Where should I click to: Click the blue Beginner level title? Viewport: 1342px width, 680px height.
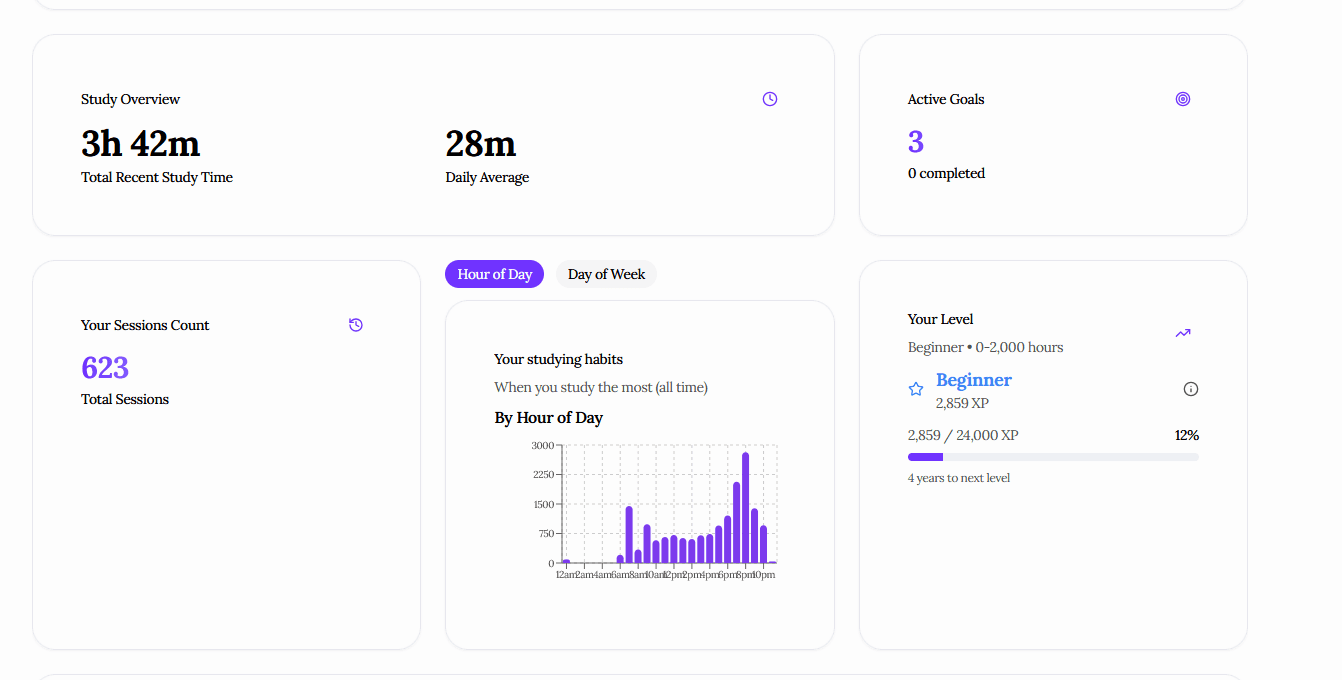(973, 380)
